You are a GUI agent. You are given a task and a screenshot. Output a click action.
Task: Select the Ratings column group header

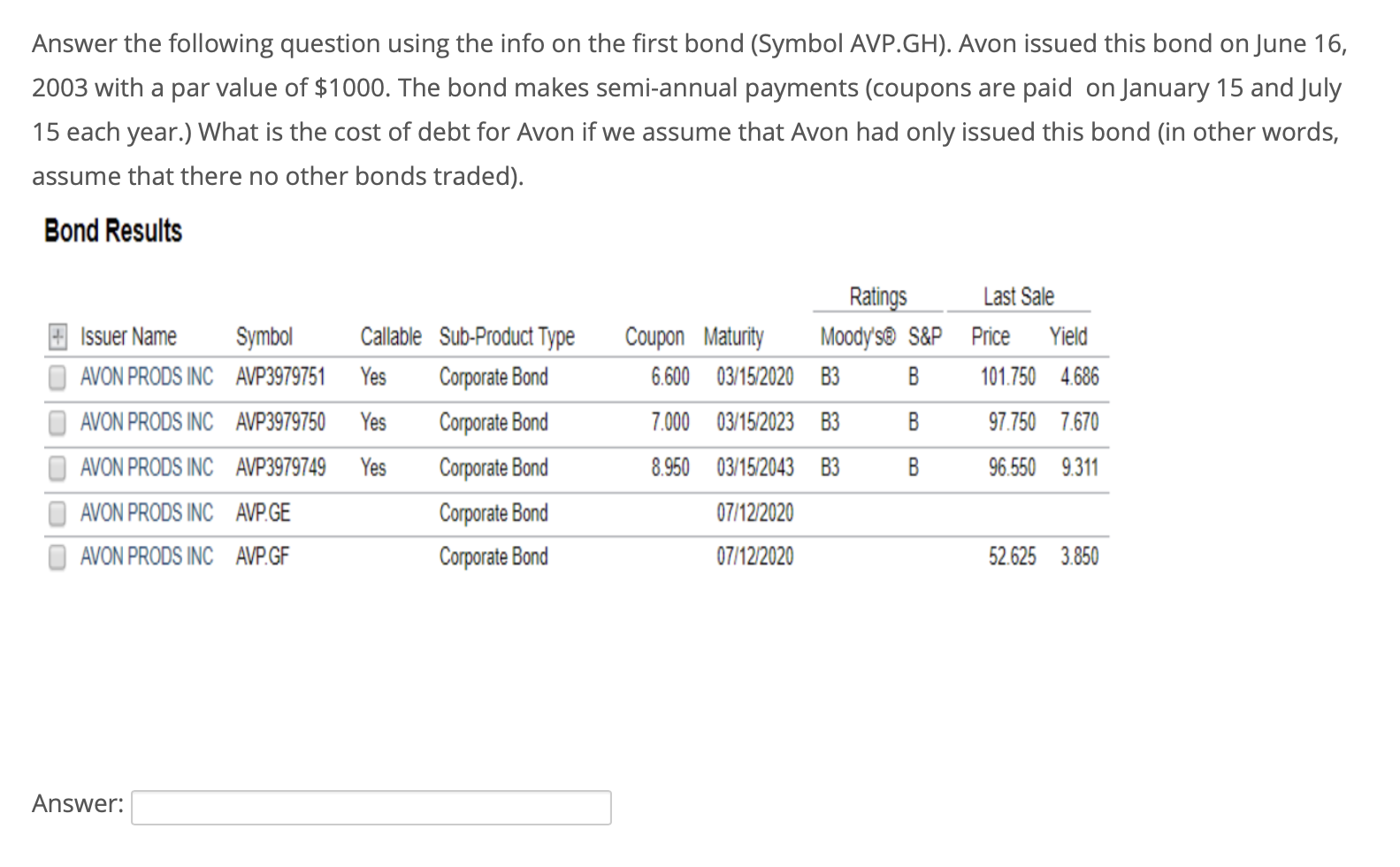coord(877,296)
